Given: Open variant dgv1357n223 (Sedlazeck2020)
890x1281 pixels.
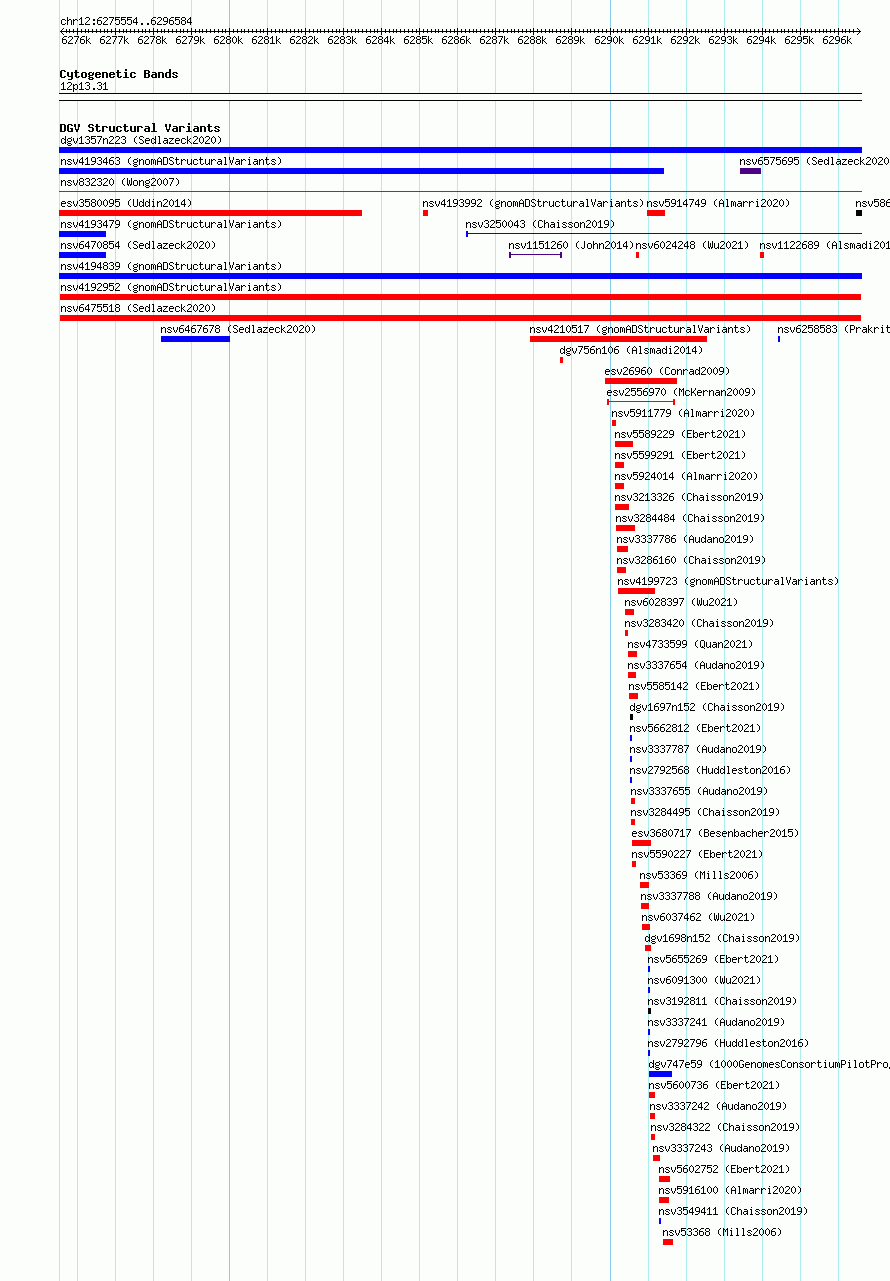Looking at the screenshot, I should click(141, 141).
